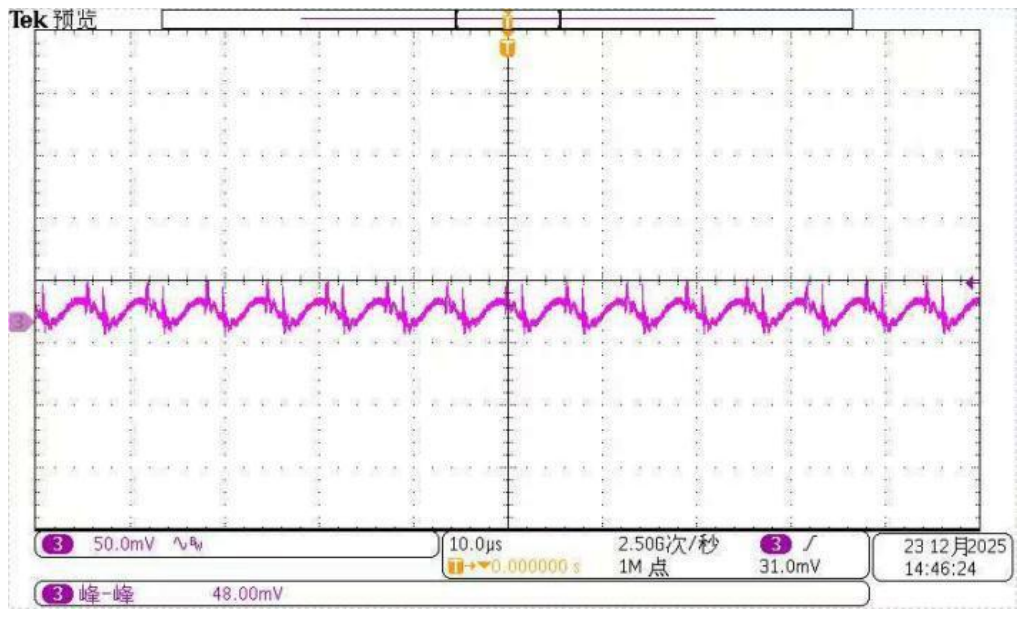Click the 48.00mV peak-to-peak value

point(248,593)
